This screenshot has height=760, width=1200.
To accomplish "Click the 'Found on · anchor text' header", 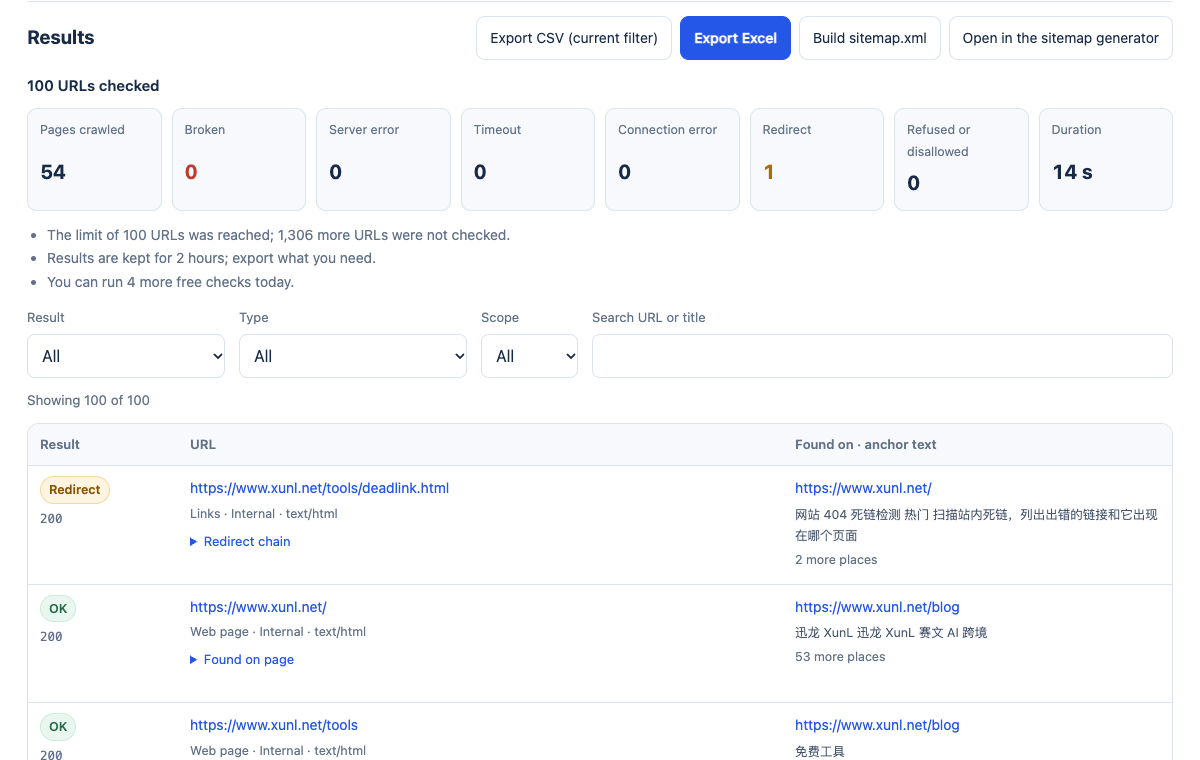I will 866,444.
